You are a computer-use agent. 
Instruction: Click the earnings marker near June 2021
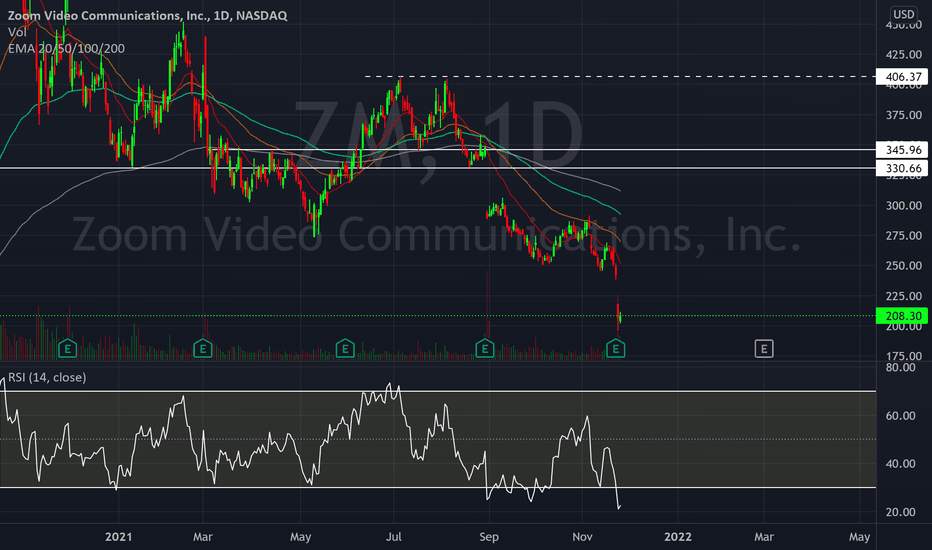tap(345, 348)
